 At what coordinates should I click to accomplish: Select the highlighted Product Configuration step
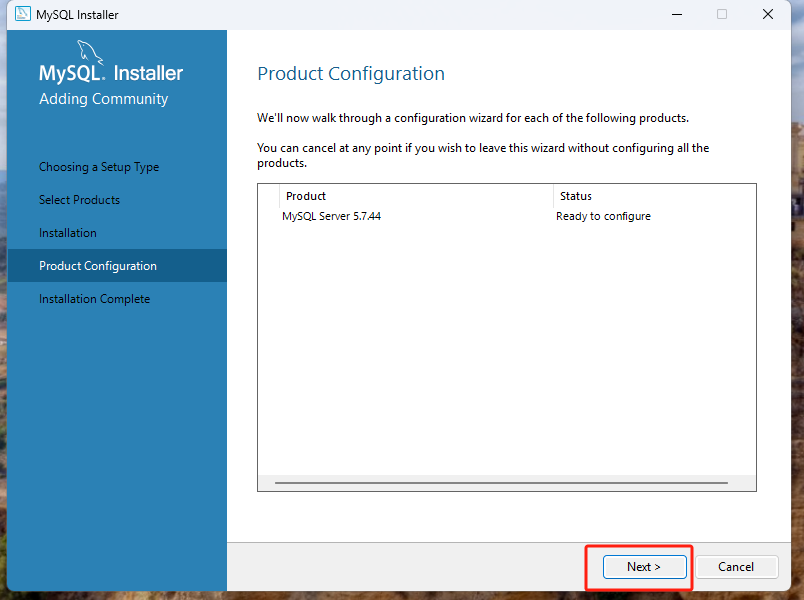[x=98, y=266]
